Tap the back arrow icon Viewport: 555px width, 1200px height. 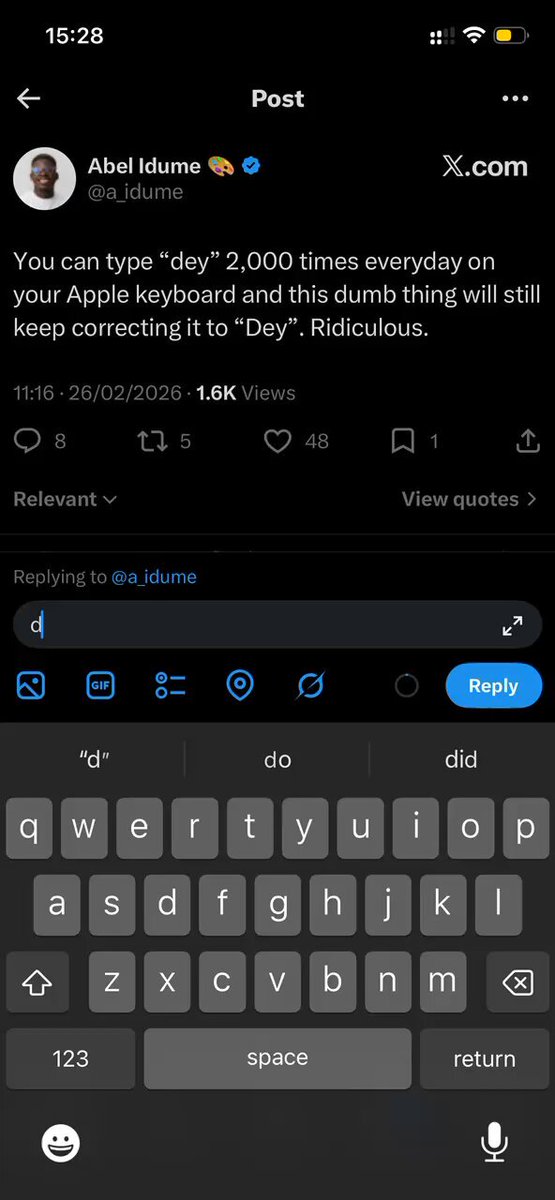[x=28, y=98]
